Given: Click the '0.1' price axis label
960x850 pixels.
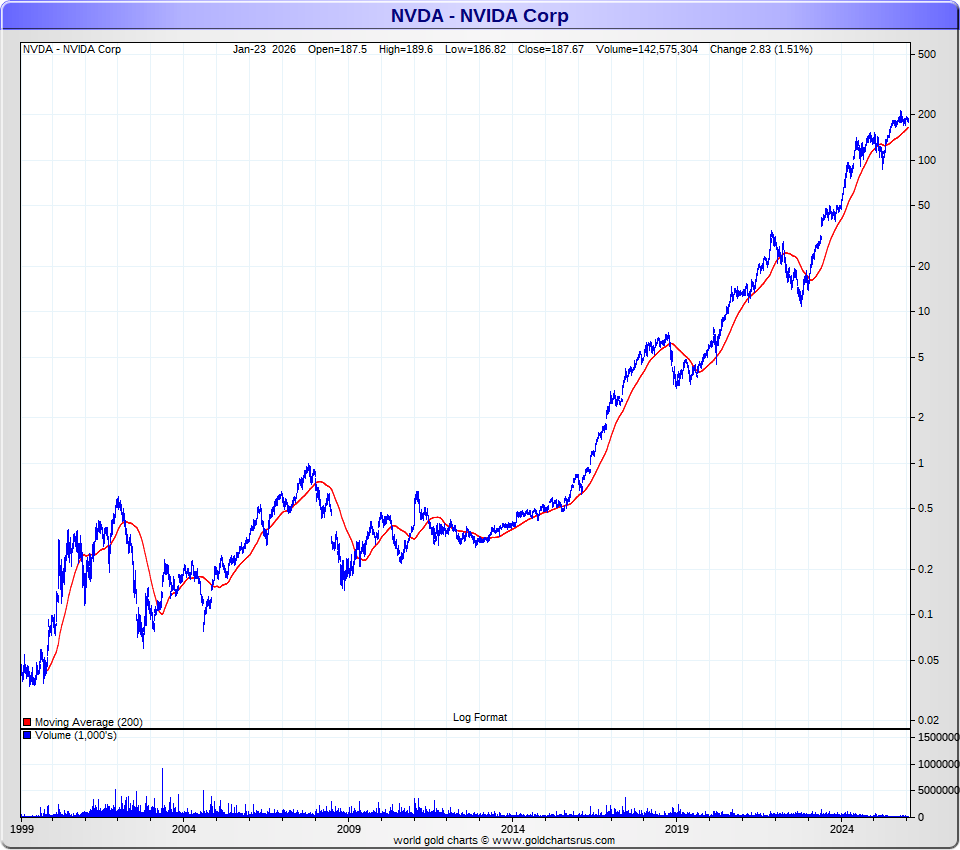Looking at the screenshot, I should (926, 614).
